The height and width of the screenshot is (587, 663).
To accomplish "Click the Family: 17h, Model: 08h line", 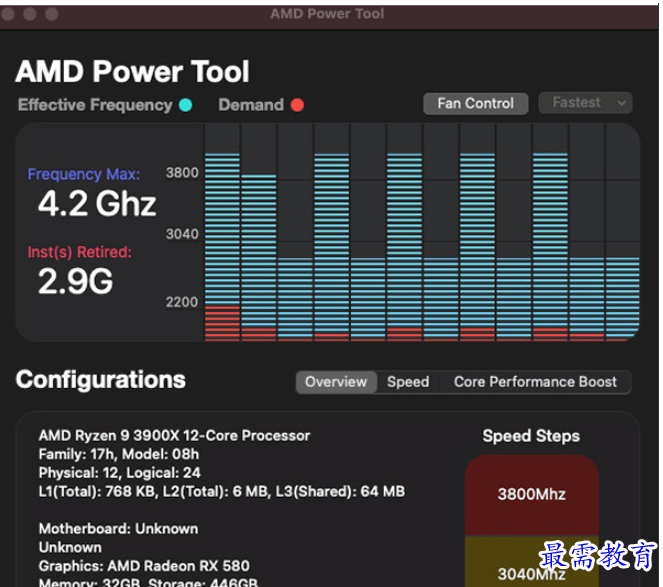I will pyautogui.click(x=119, y=454).
